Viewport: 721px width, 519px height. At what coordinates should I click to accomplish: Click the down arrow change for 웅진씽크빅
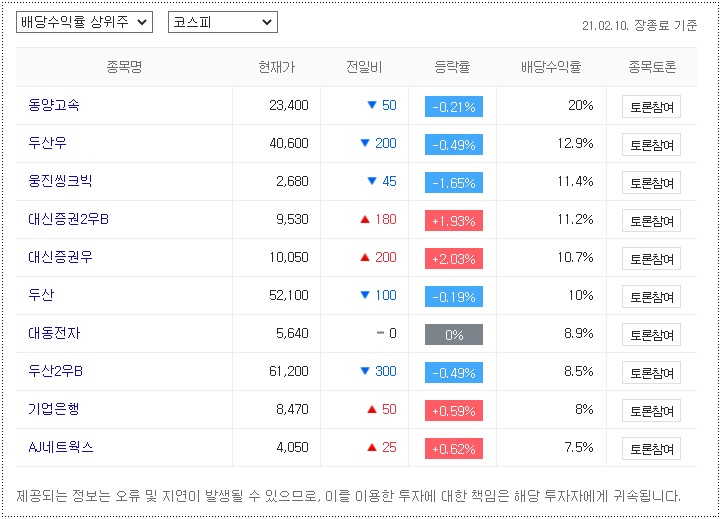click(x=382, y=182)
